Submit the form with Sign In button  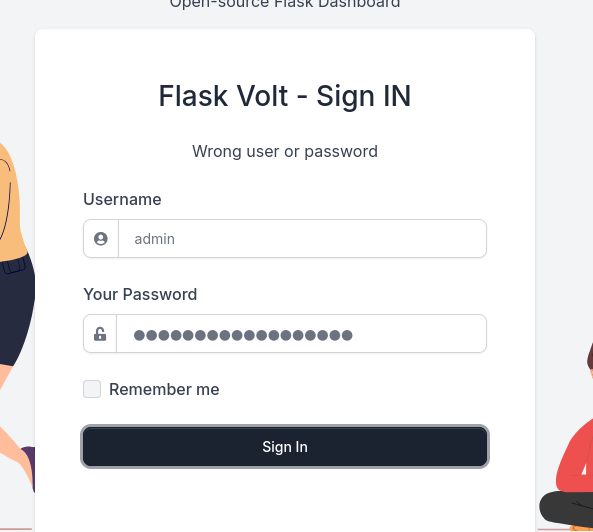(285, 447)
